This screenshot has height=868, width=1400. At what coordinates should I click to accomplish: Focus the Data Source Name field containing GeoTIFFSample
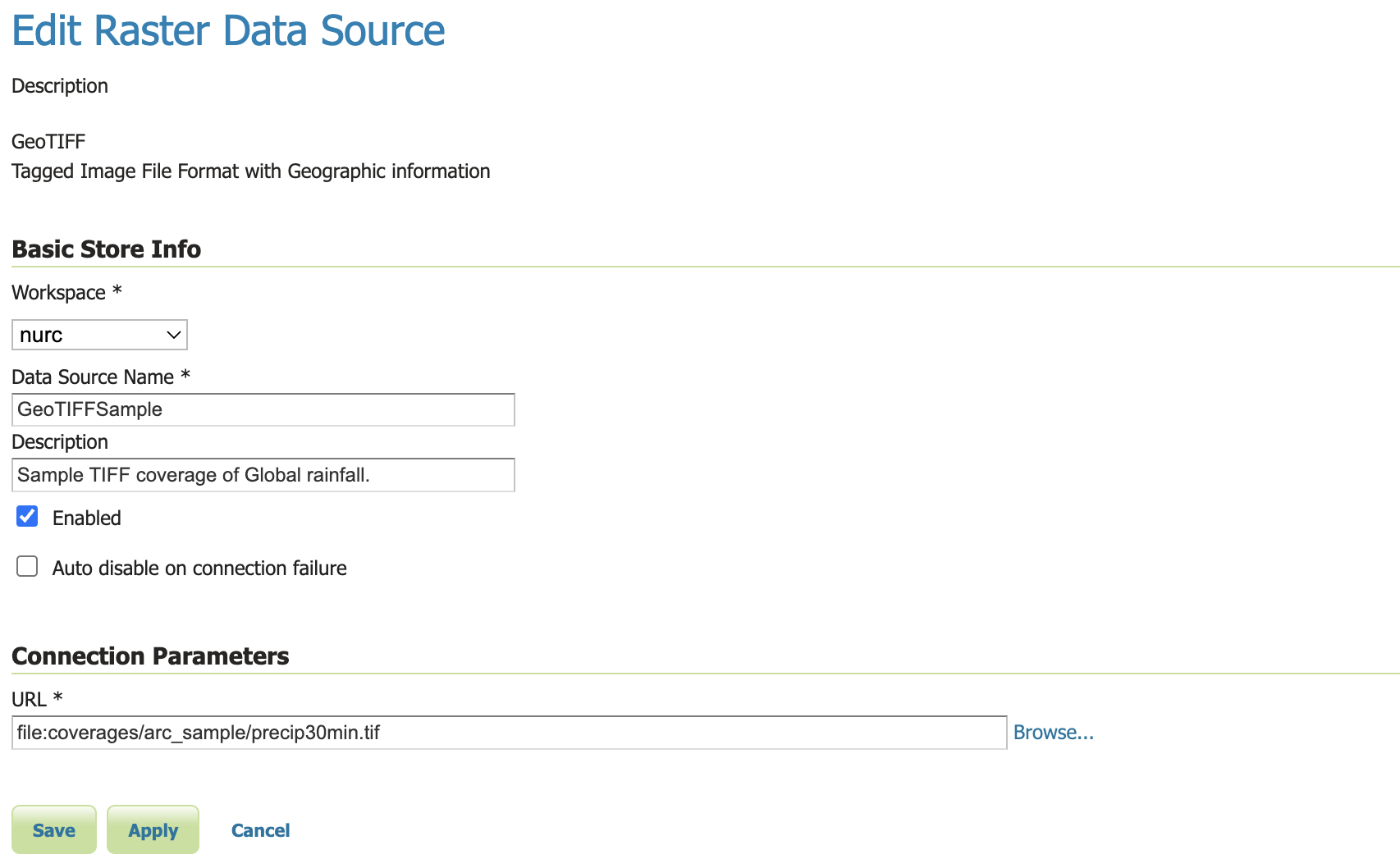click(263, 409)
